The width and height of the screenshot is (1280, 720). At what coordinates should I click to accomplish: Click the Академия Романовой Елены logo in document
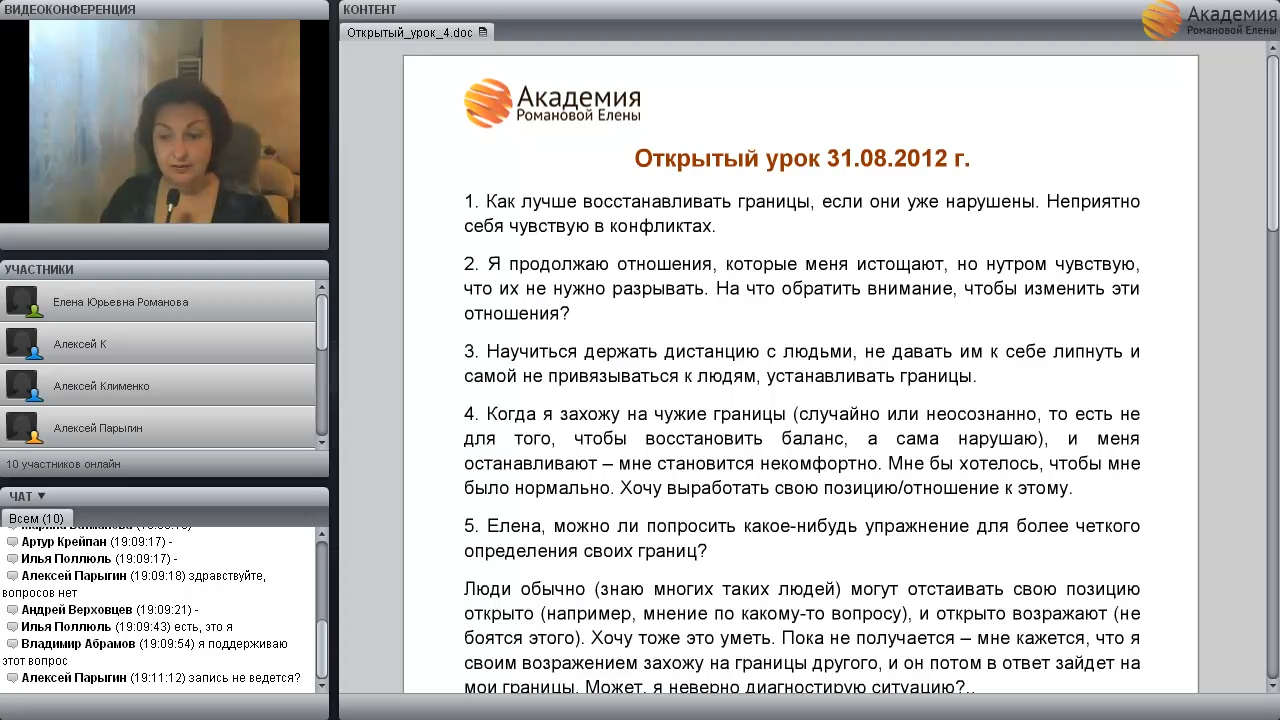coord(552,103)
